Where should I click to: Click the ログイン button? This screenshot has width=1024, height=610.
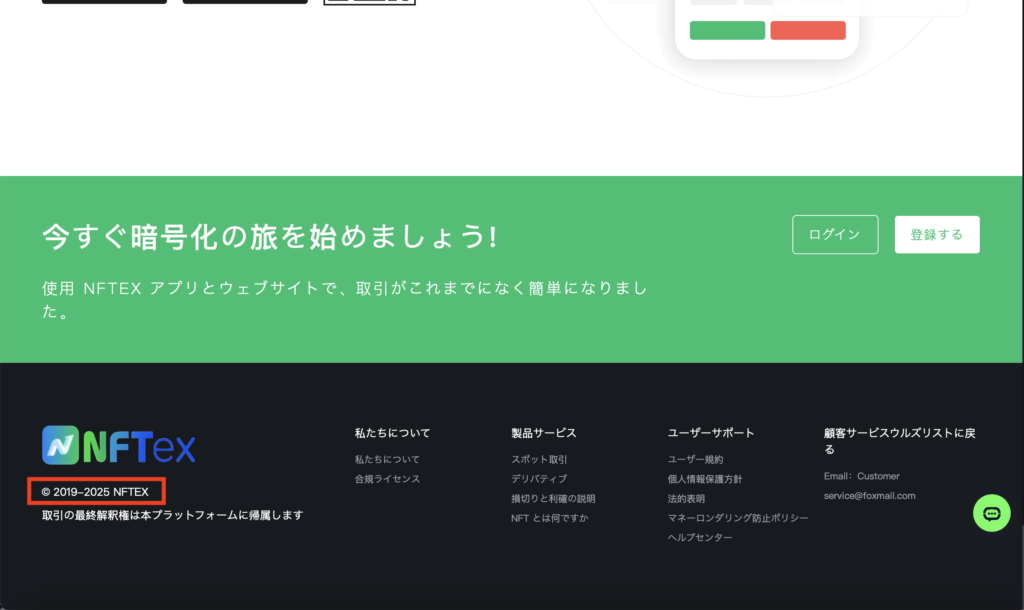click(835, 234)
